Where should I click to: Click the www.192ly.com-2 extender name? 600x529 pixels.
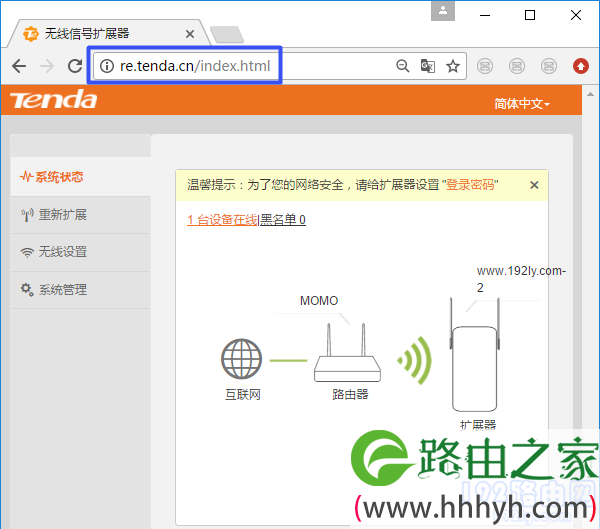521,279
